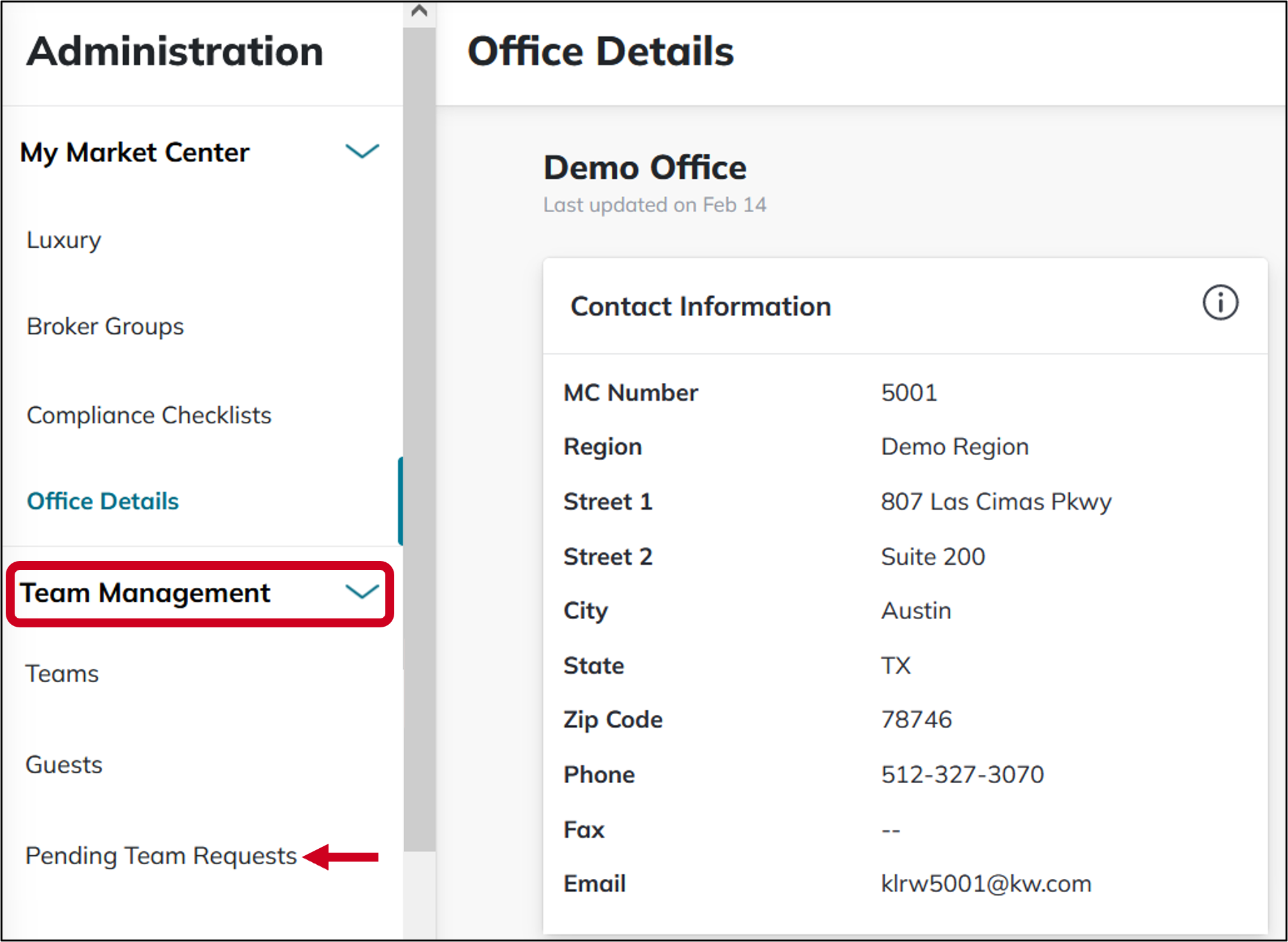Click the Contact Information info icon

[x=1219, y=303]
